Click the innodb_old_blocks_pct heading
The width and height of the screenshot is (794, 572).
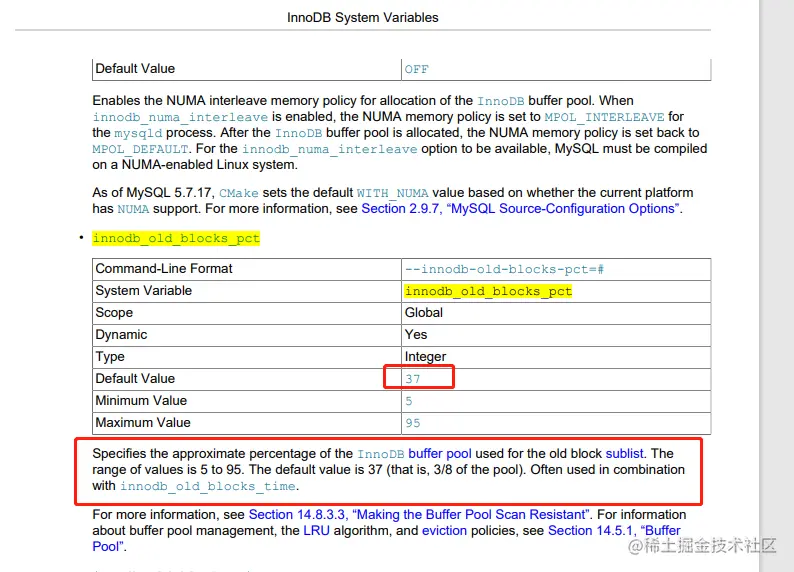[x=176, y=238]
